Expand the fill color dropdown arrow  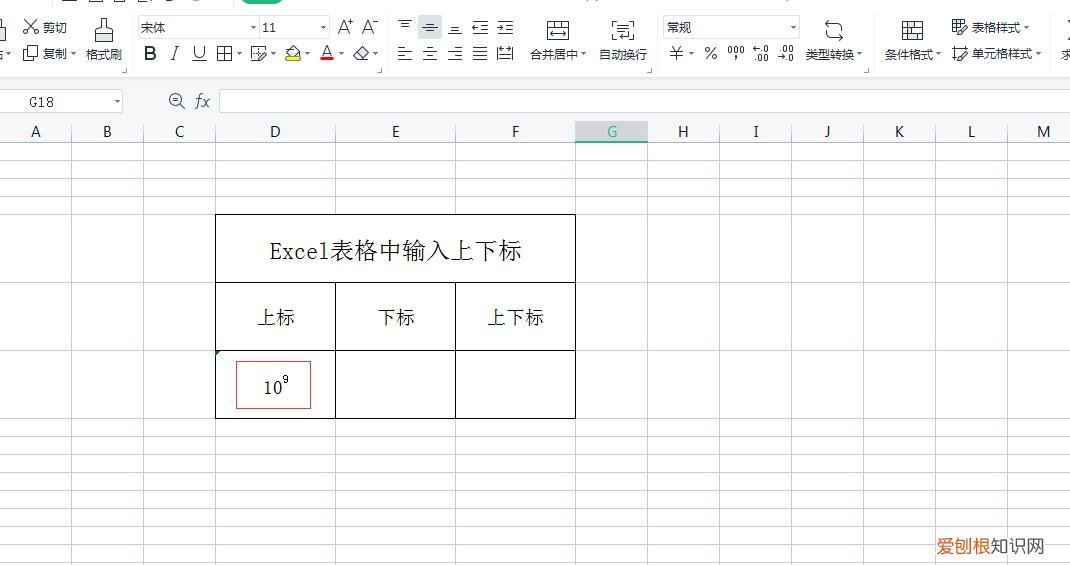308,53
